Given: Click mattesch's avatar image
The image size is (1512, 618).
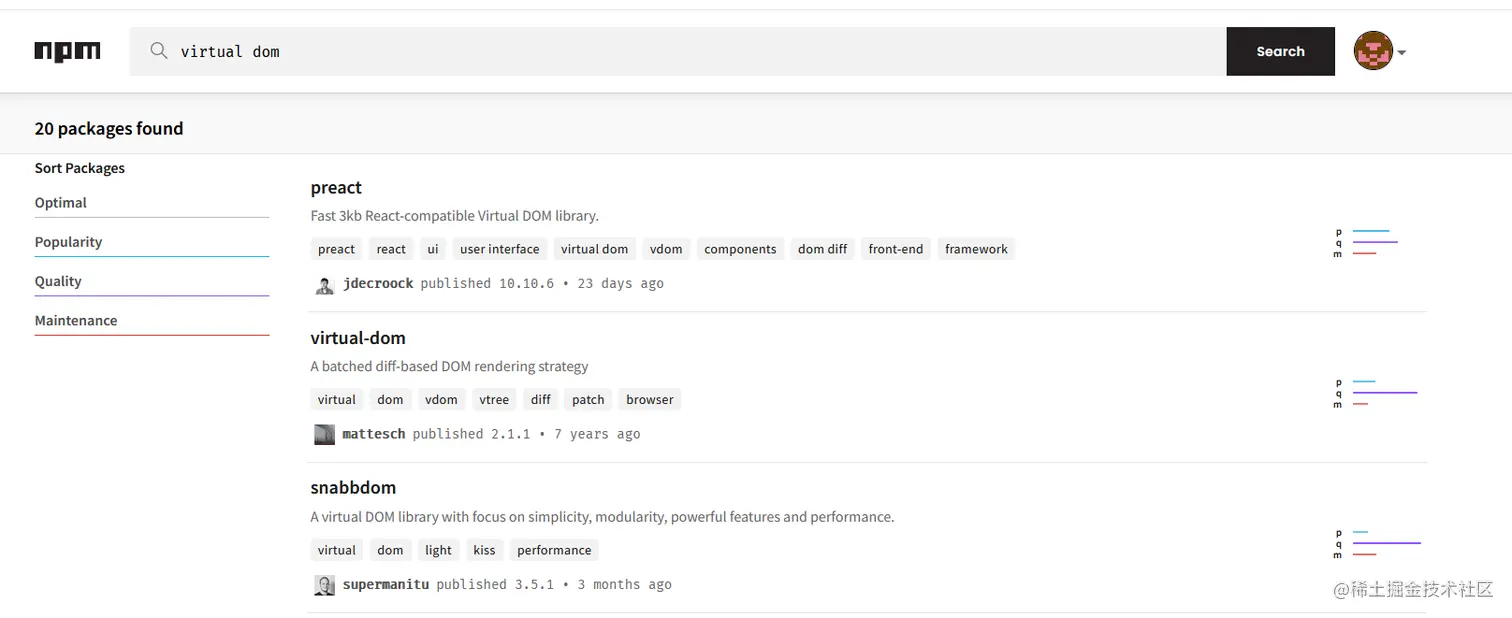Looking at the screenshot, I should pyautogui.click(x=324, y=434).
